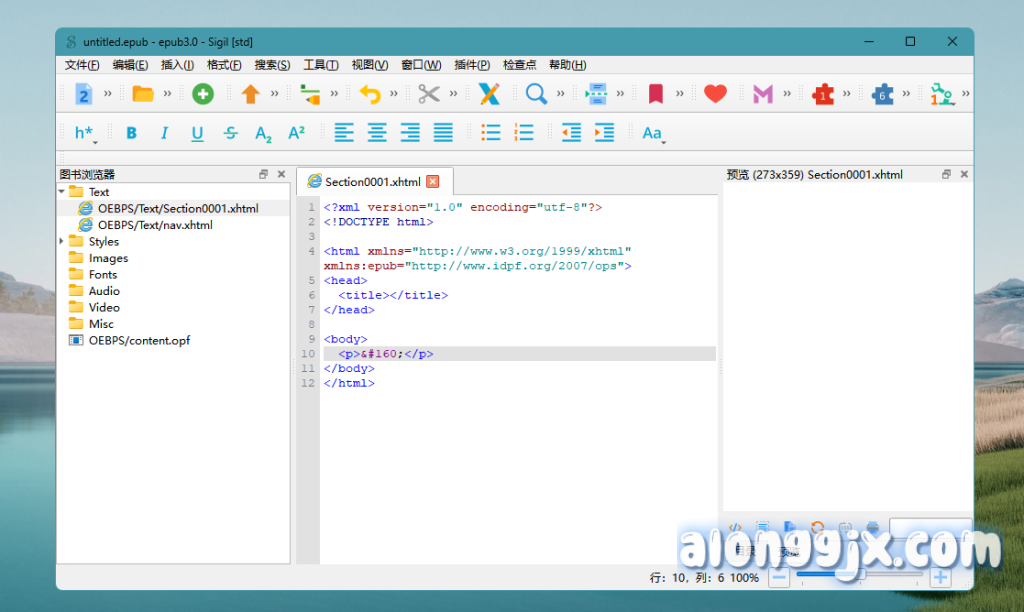This screenshot has height=612, width=1024.
Task: Adjust the zoom slider in status bar
Action: [858, 576]
